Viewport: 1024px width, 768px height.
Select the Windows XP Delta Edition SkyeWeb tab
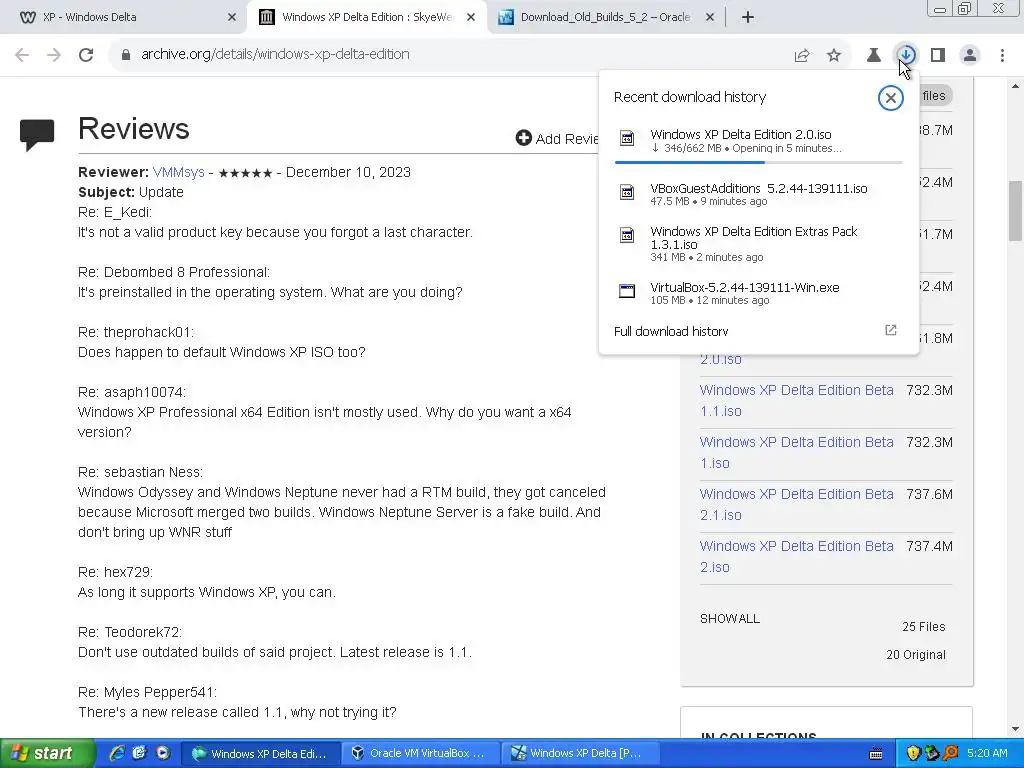366,17
